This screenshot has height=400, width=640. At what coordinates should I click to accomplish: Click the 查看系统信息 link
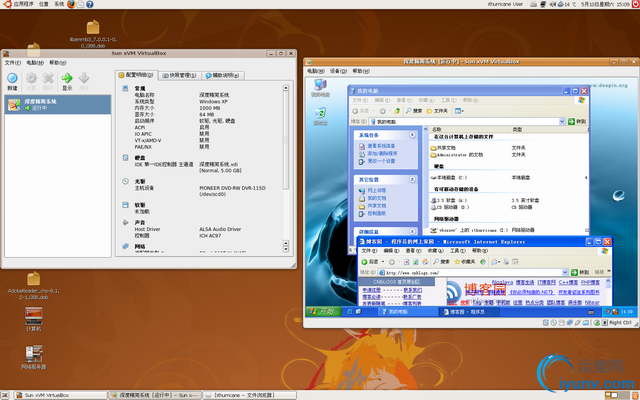pyautogui.click(x=381, y=146)
